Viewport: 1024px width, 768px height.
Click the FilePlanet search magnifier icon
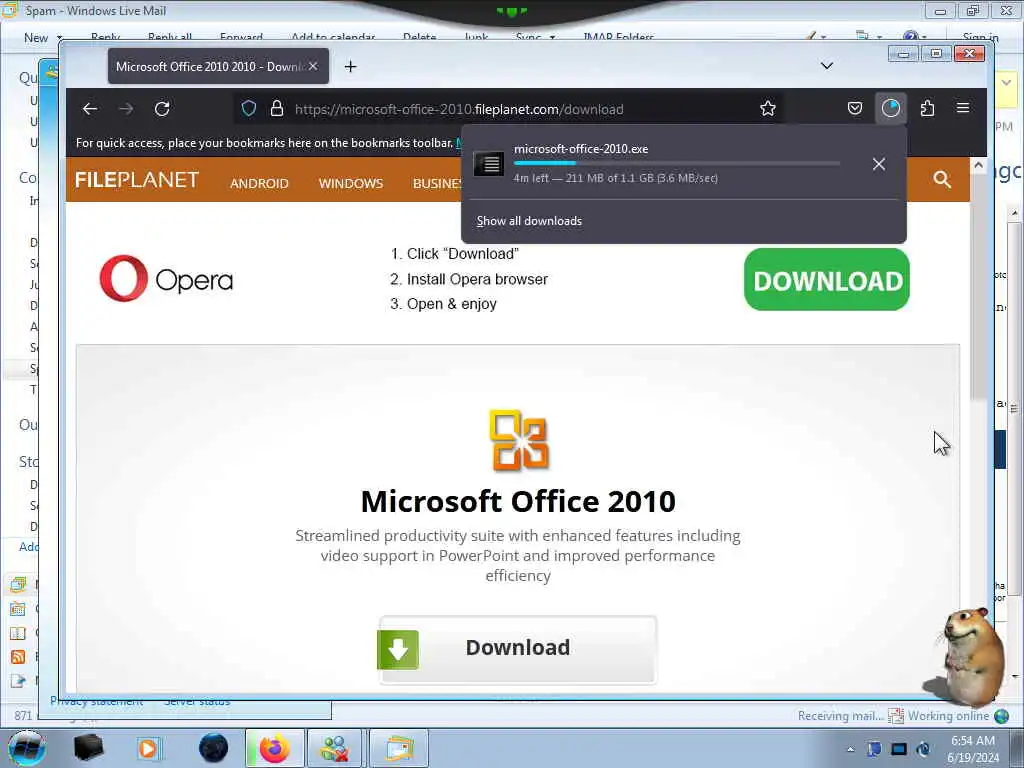942,180
